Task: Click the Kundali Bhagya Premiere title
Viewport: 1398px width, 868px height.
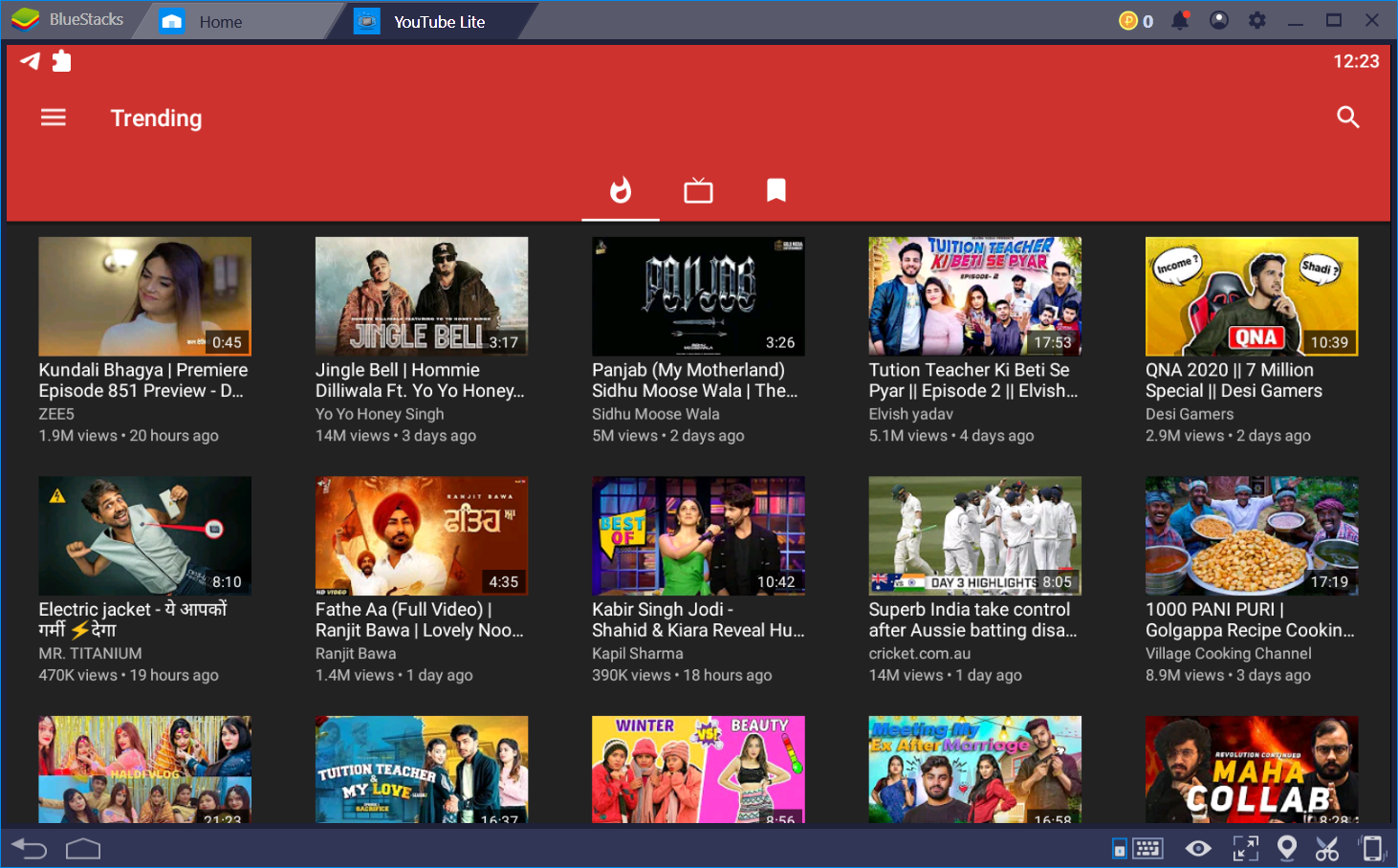Action: pos(143,380)
